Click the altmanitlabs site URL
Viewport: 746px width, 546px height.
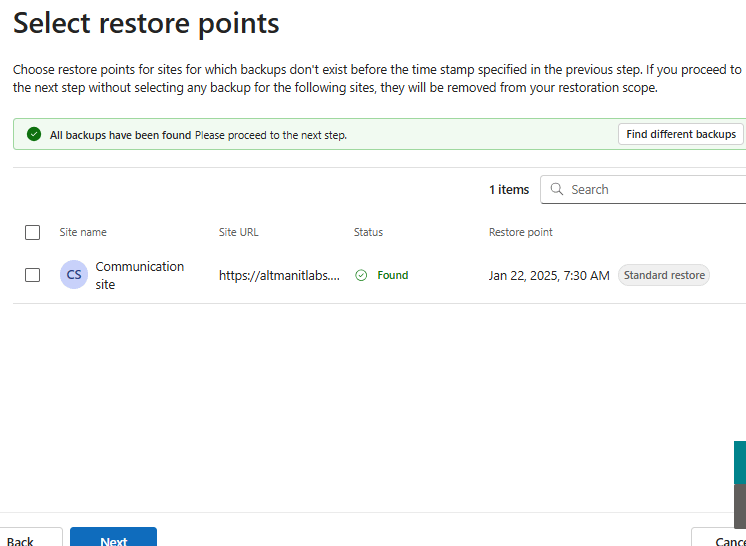tap(279, 275)
